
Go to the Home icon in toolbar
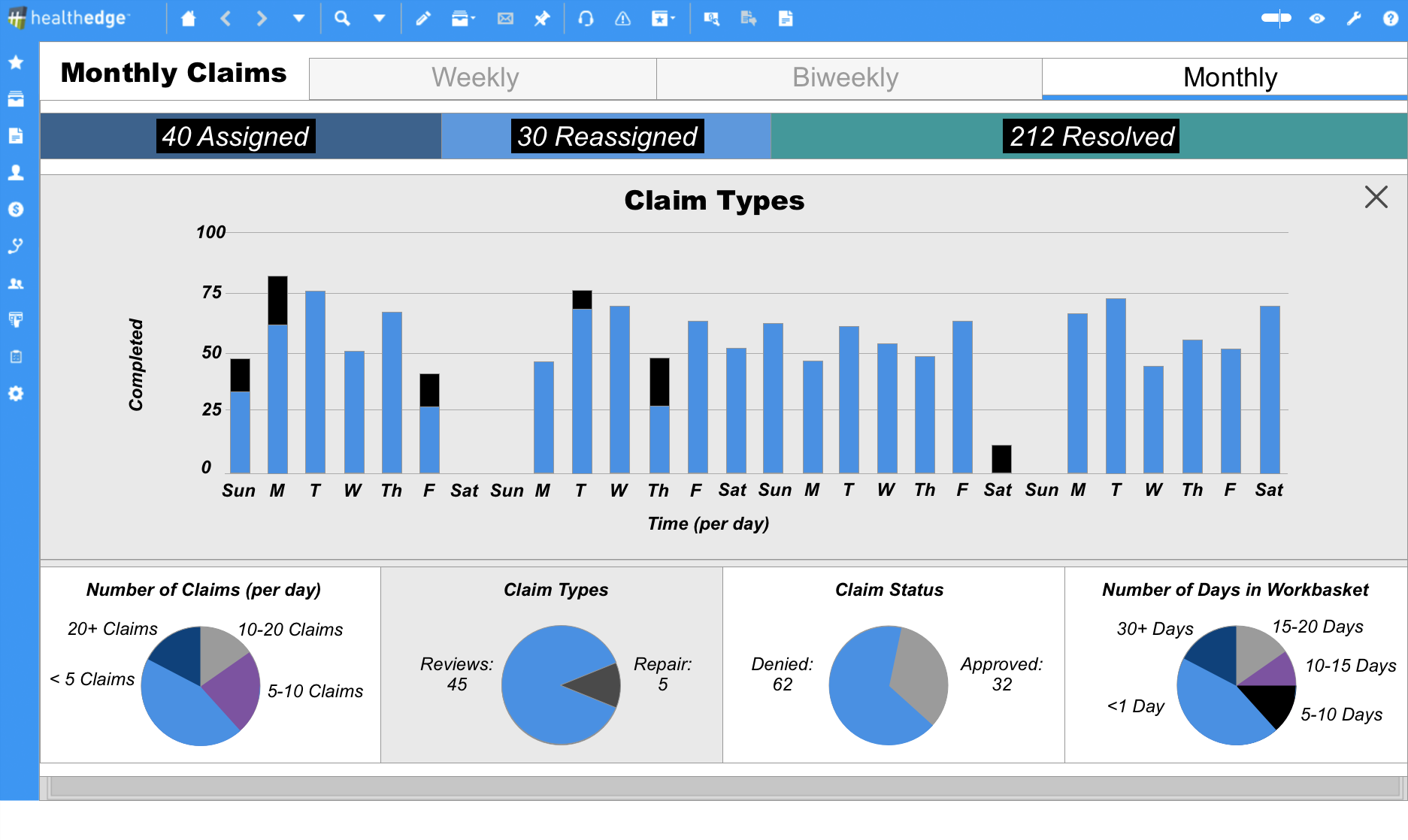pyautogui.click(x=188, y=19)
